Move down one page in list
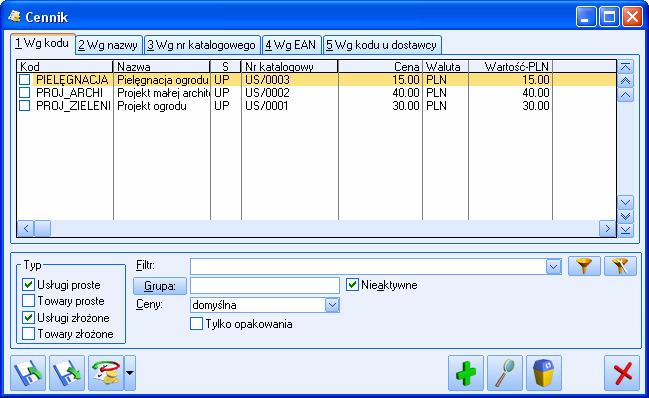Viewport: 649px width, 398px height. tap(625, 216)
